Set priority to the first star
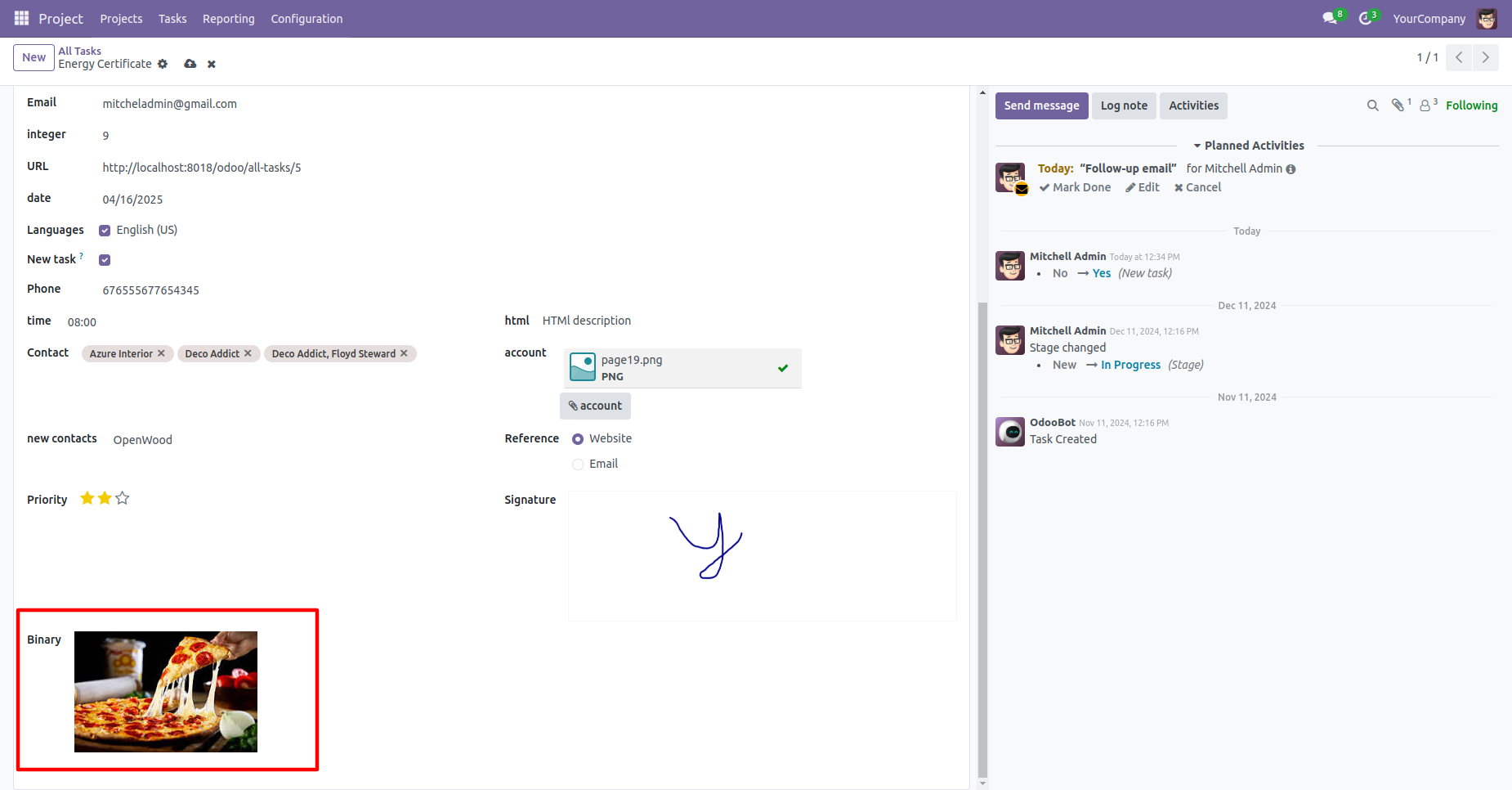This screenshot has height=790, width=1512. 87,498
